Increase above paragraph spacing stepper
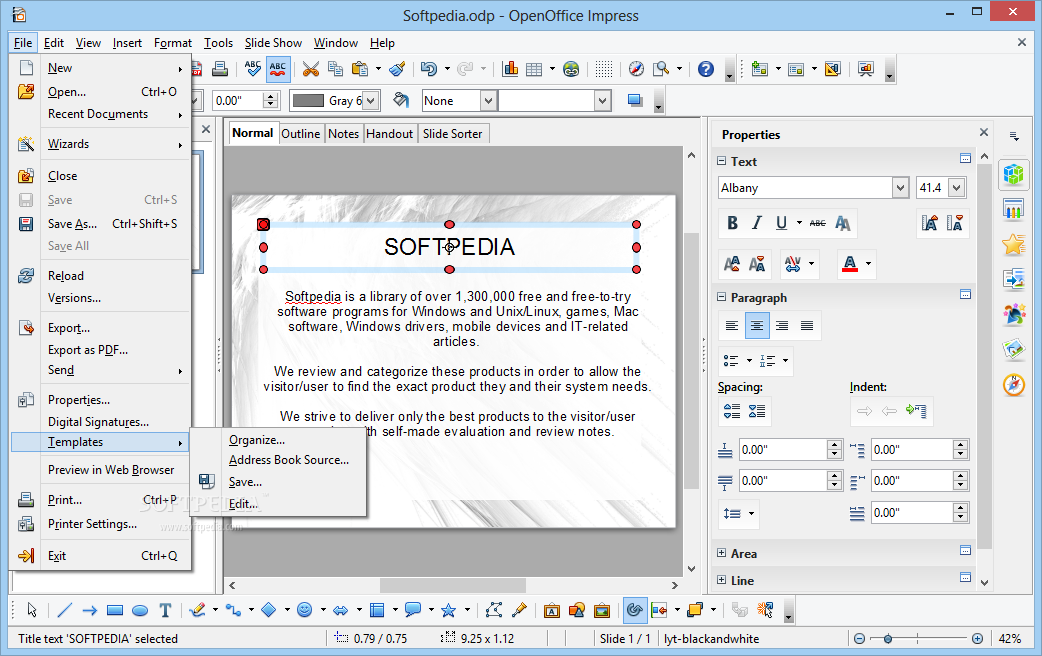 pyautogui.click(x=835, y=445)
